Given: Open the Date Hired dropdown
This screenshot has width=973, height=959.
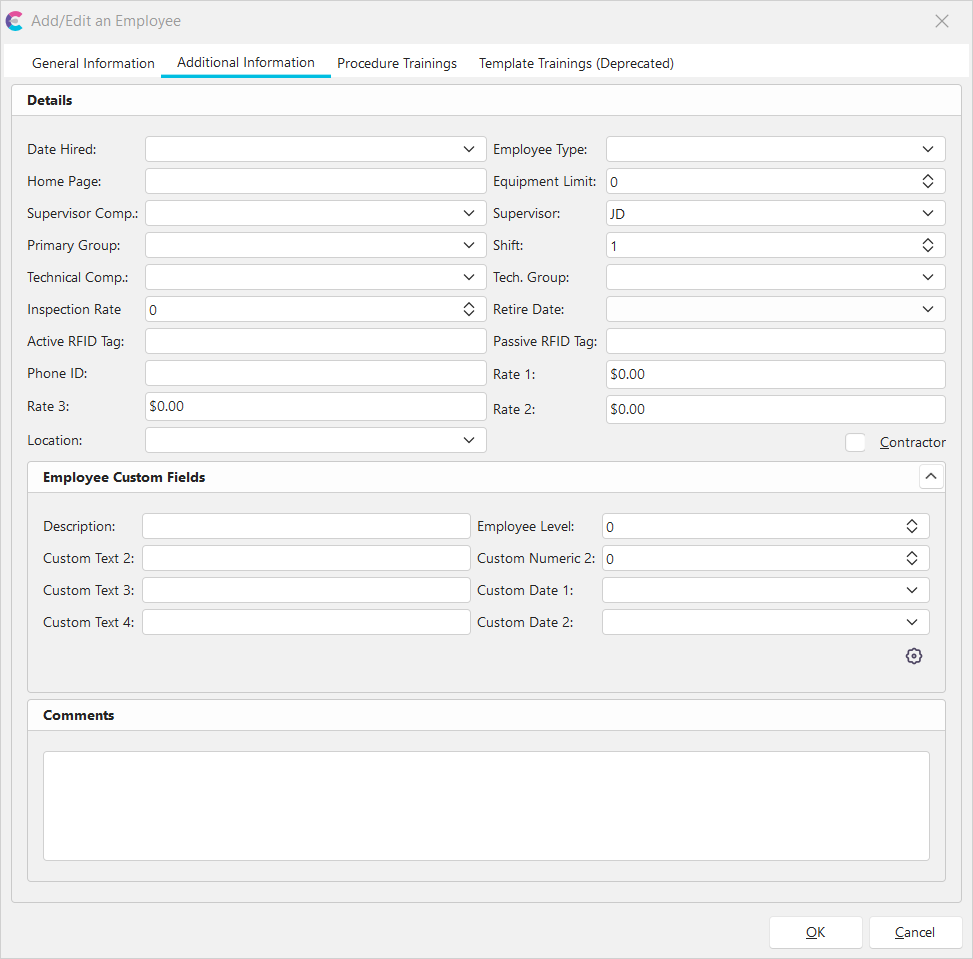Looking at the screenshot, I should [469, 149].
